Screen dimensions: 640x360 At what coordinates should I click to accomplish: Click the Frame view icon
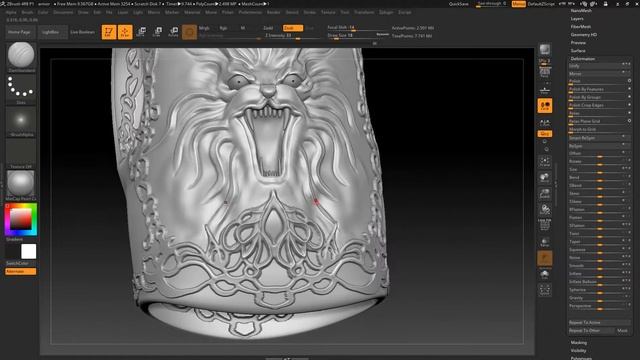point(545,162)
